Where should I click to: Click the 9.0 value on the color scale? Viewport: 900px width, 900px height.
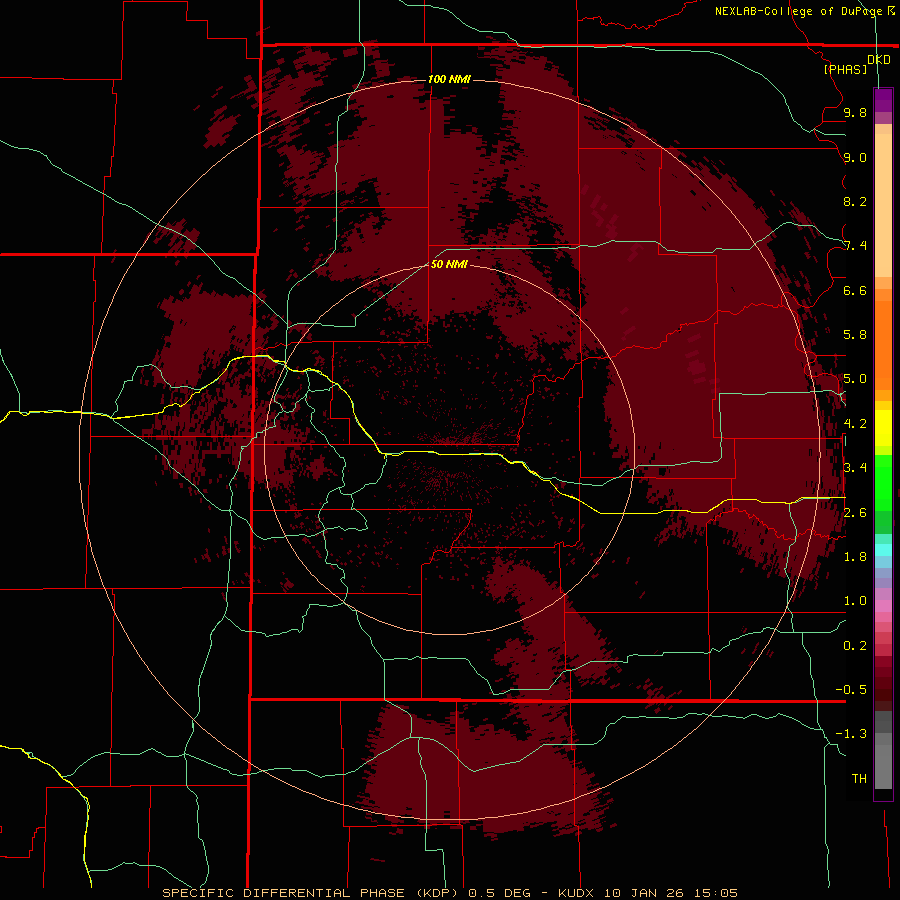855,157
